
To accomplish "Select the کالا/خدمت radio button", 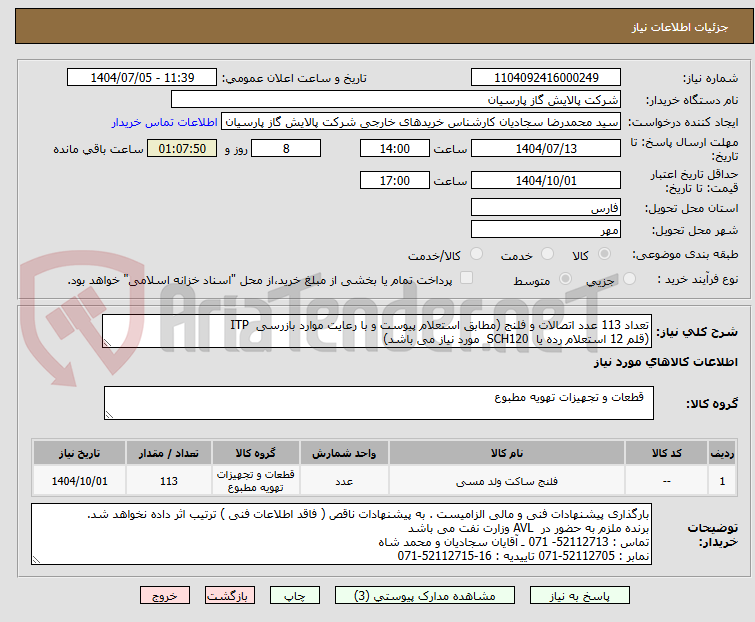I will click(x=476, y=254).
